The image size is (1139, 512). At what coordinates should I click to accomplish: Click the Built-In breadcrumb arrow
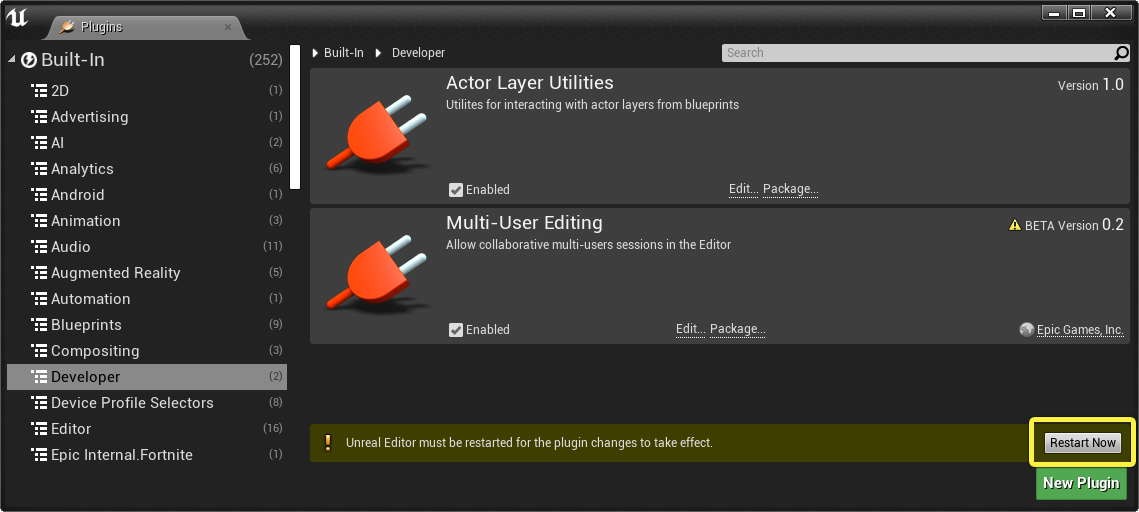tap(315, 53)
